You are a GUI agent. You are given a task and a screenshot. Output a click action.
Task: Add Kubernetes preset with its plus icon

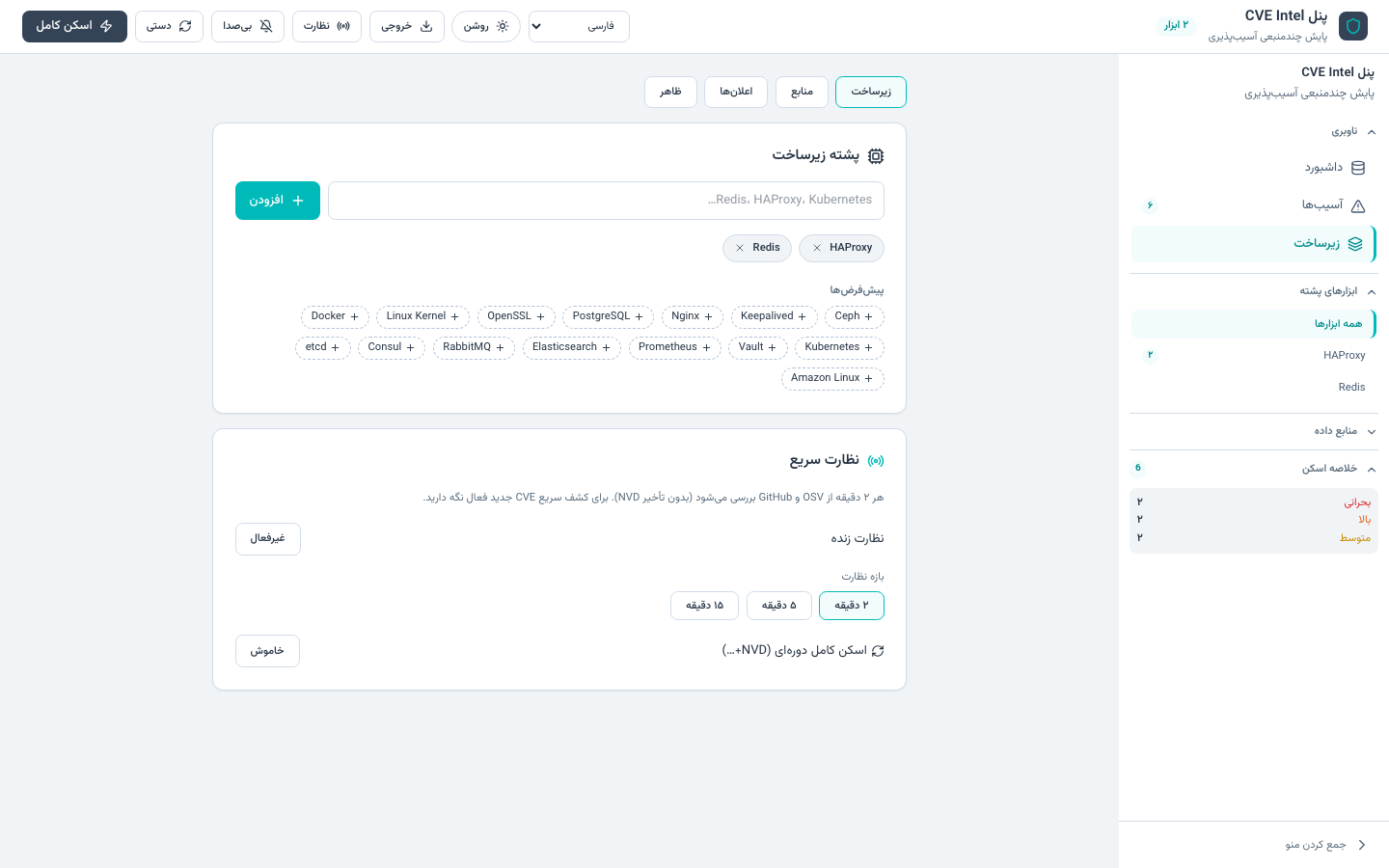click(868, 347)
